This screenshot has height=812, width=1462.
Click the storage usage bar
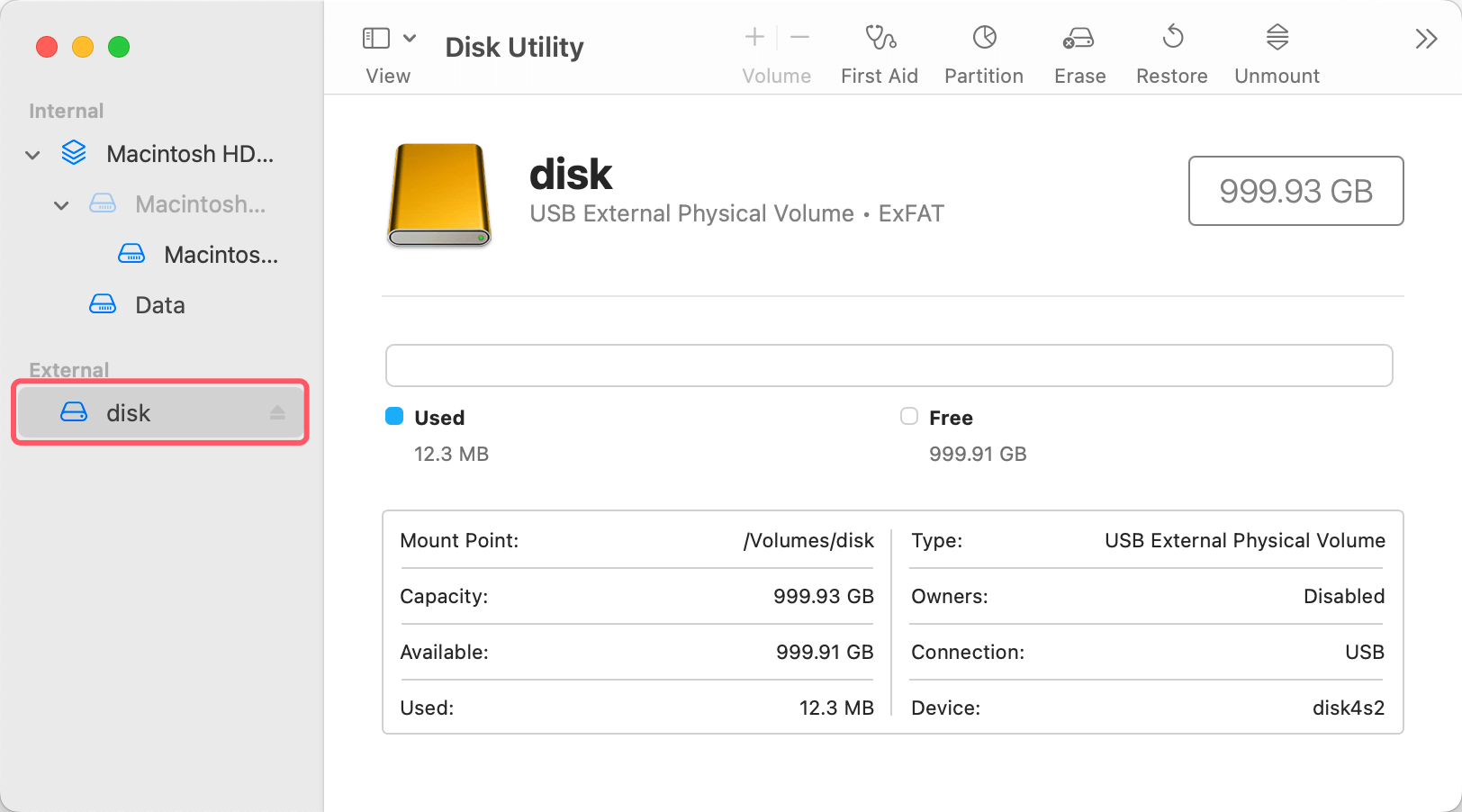(x=889, y=365)
